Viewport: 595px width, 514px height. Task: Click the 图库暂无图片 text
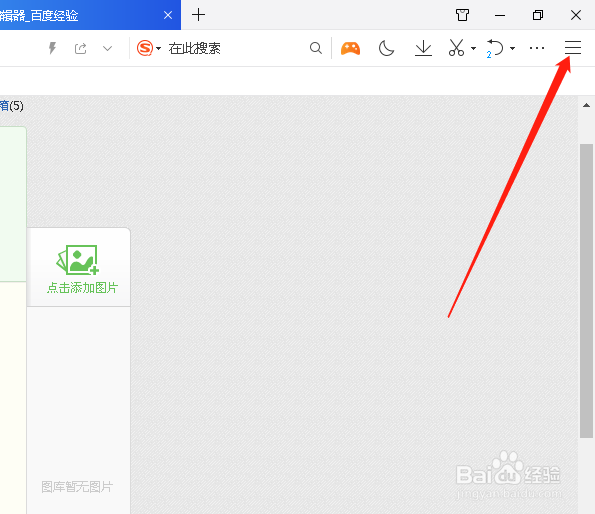click(77, 487)
